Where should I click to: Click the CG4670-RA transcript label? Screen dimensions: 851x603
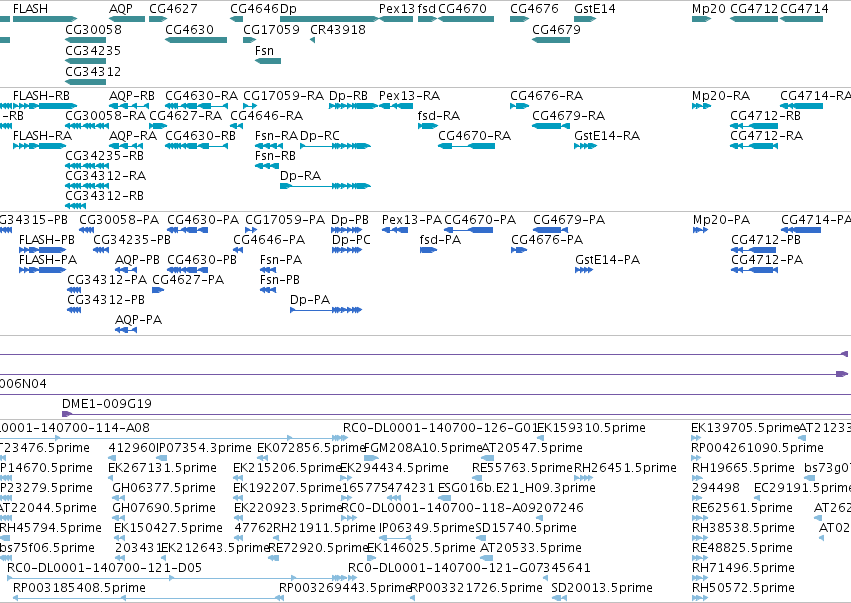tap(474, 136)
